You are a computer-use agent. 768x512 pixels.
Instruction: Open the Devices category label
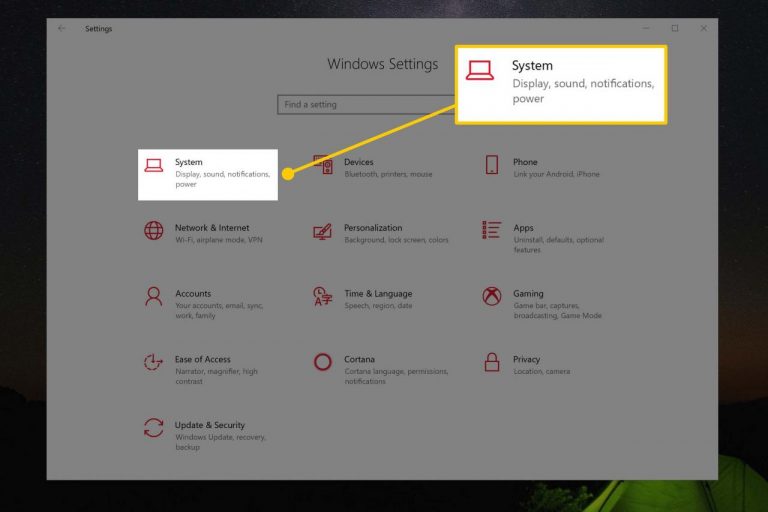point(359,162)
